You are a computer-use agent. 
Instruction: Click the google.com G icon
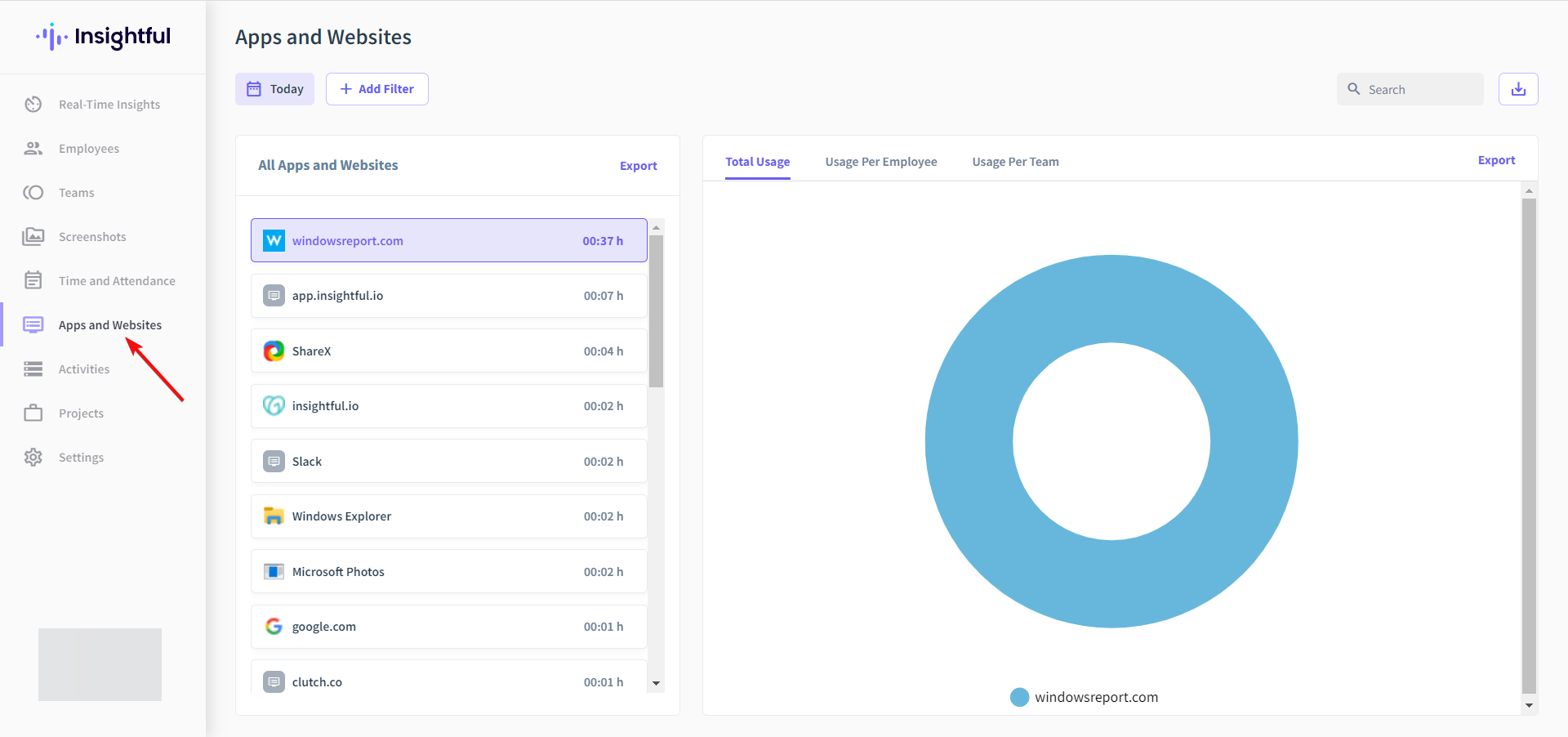[274, 627]
